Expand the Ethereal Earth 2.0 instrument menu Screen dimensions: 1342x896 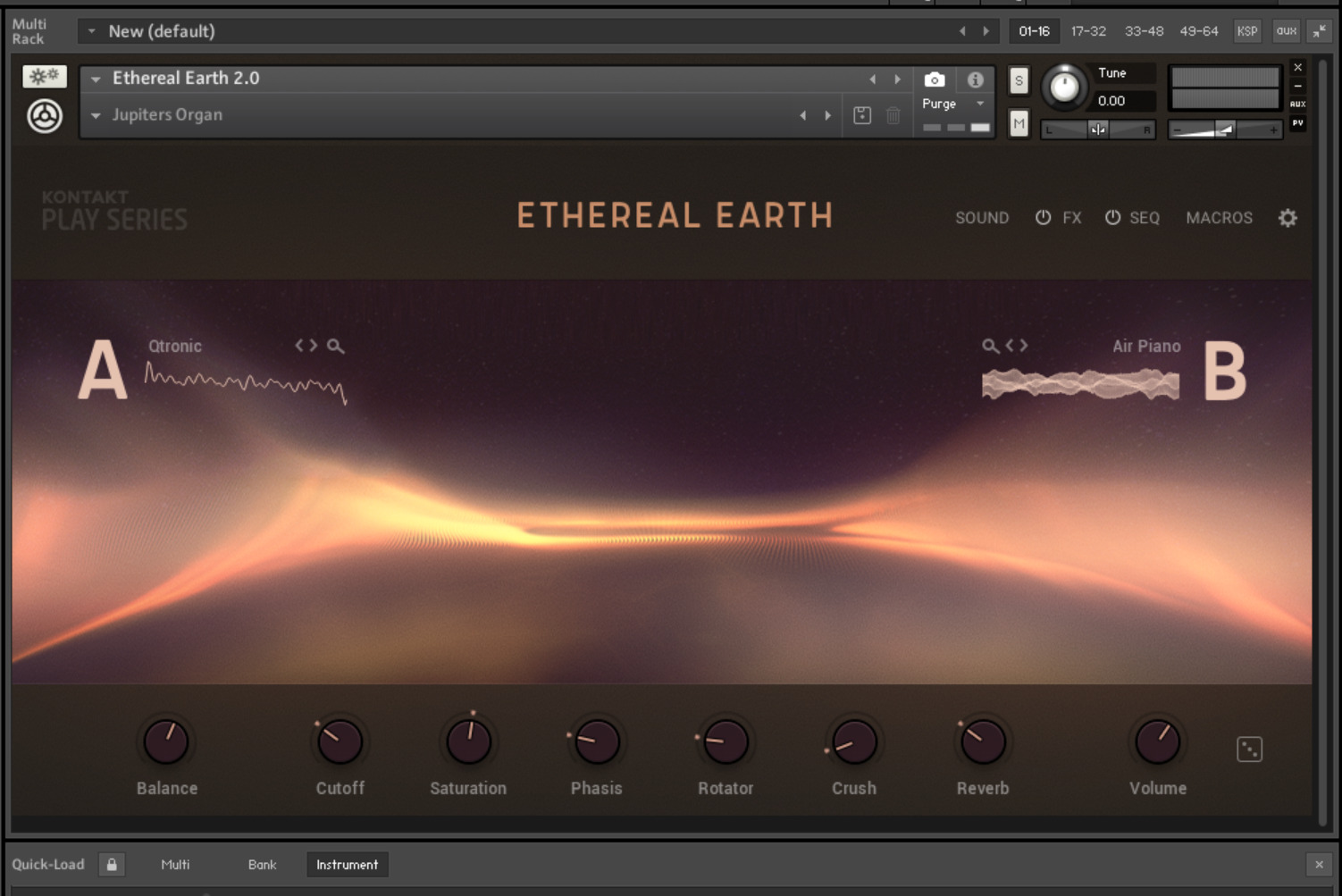tap(96, 79)
